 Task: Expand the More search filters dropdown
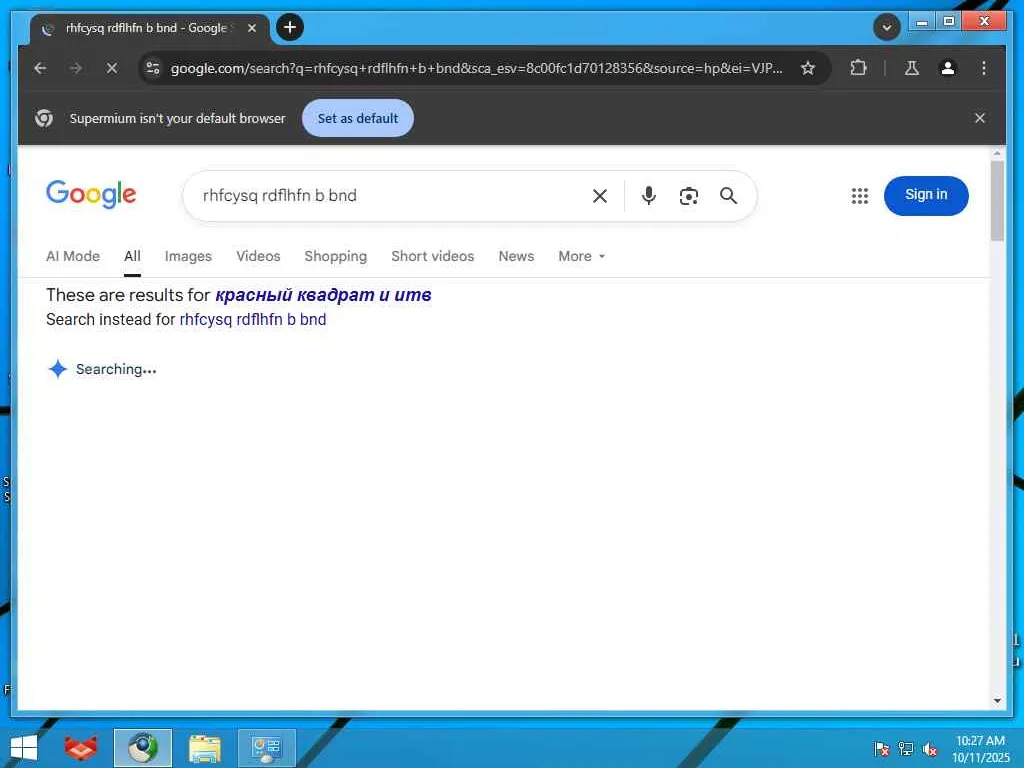coord(581,256)
